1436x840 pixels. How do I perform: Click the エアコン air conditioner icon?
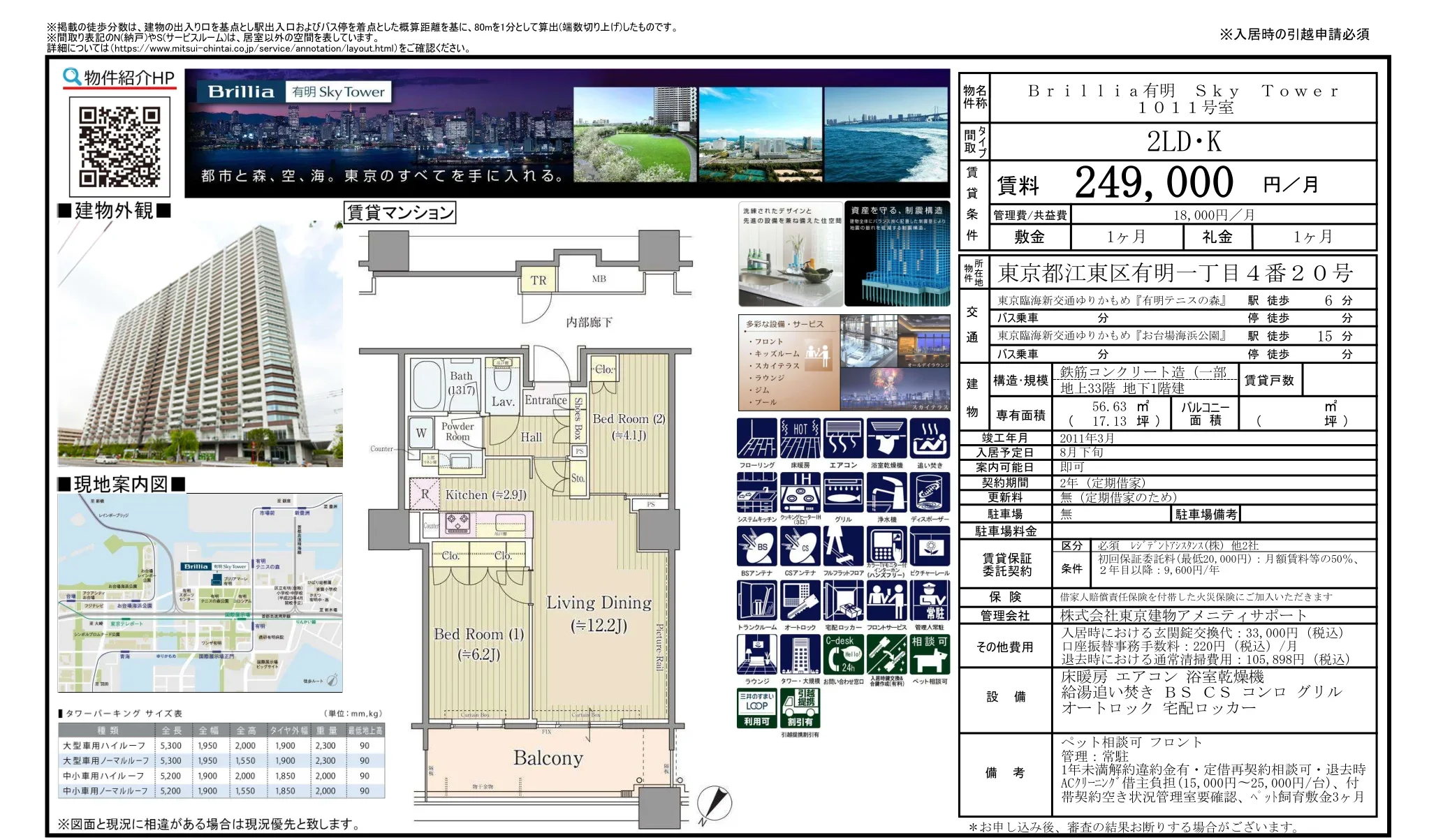844,439
